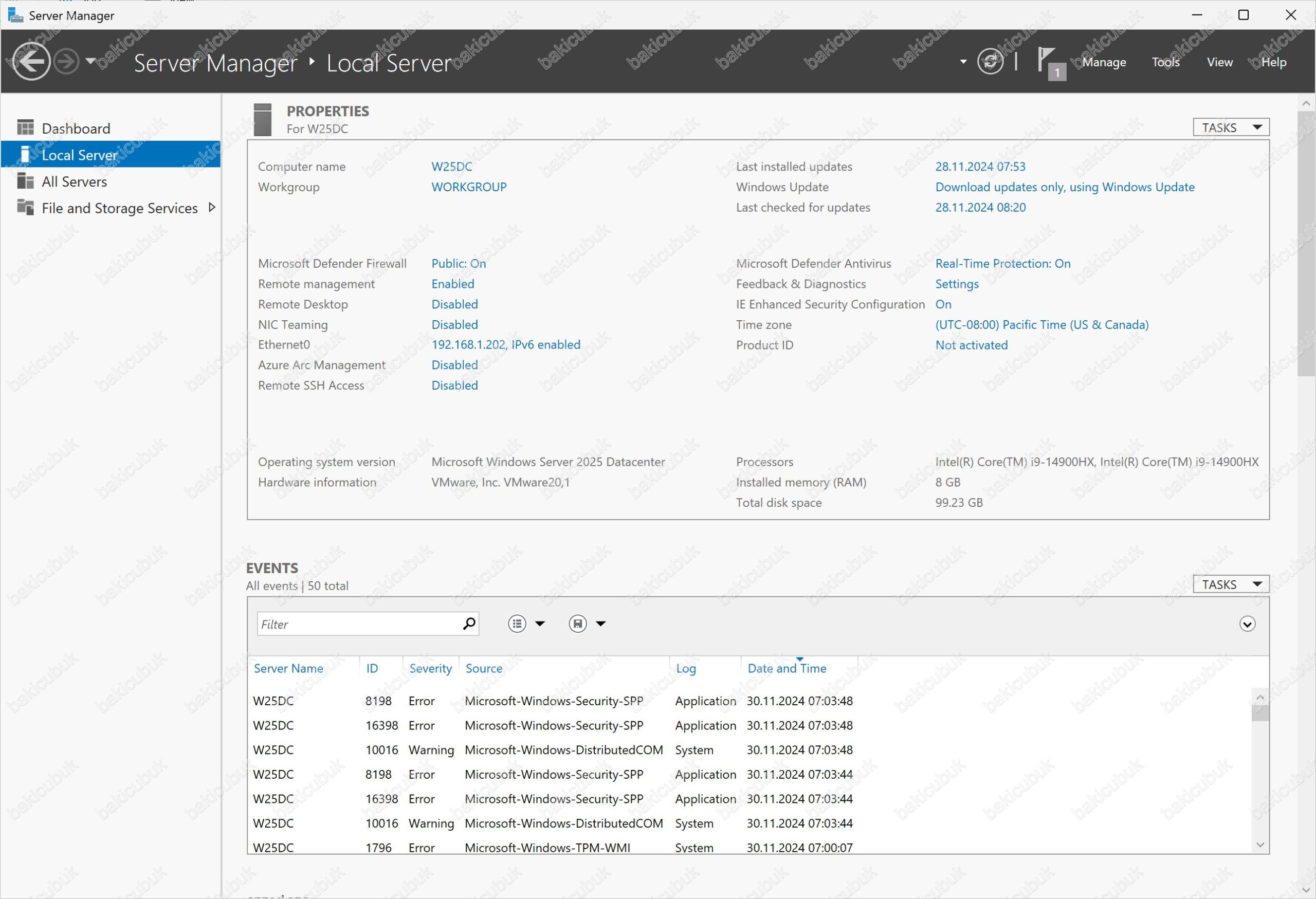Select File and Storage Services
This screenshot has width=1316, height=899.
[x=111, y=208]
